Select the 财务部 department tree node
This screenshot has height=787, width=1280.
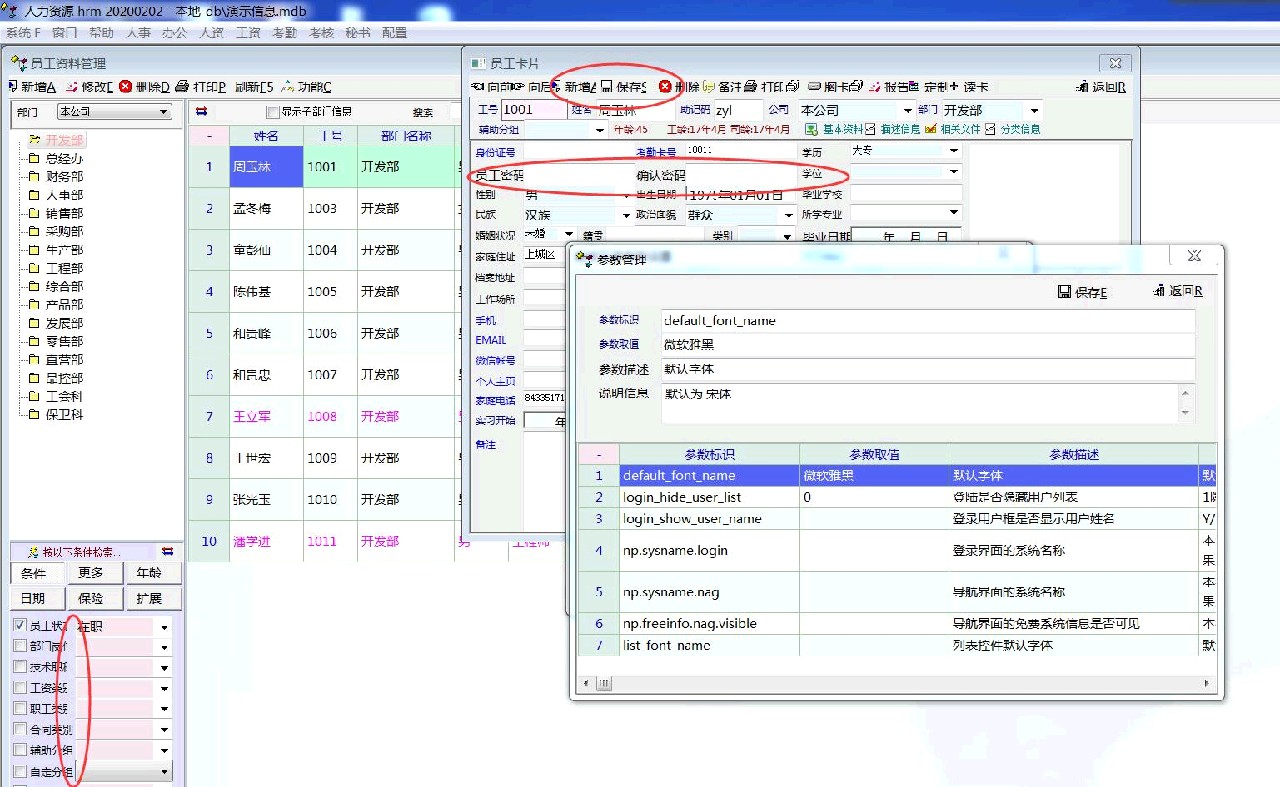coord(64,177)
